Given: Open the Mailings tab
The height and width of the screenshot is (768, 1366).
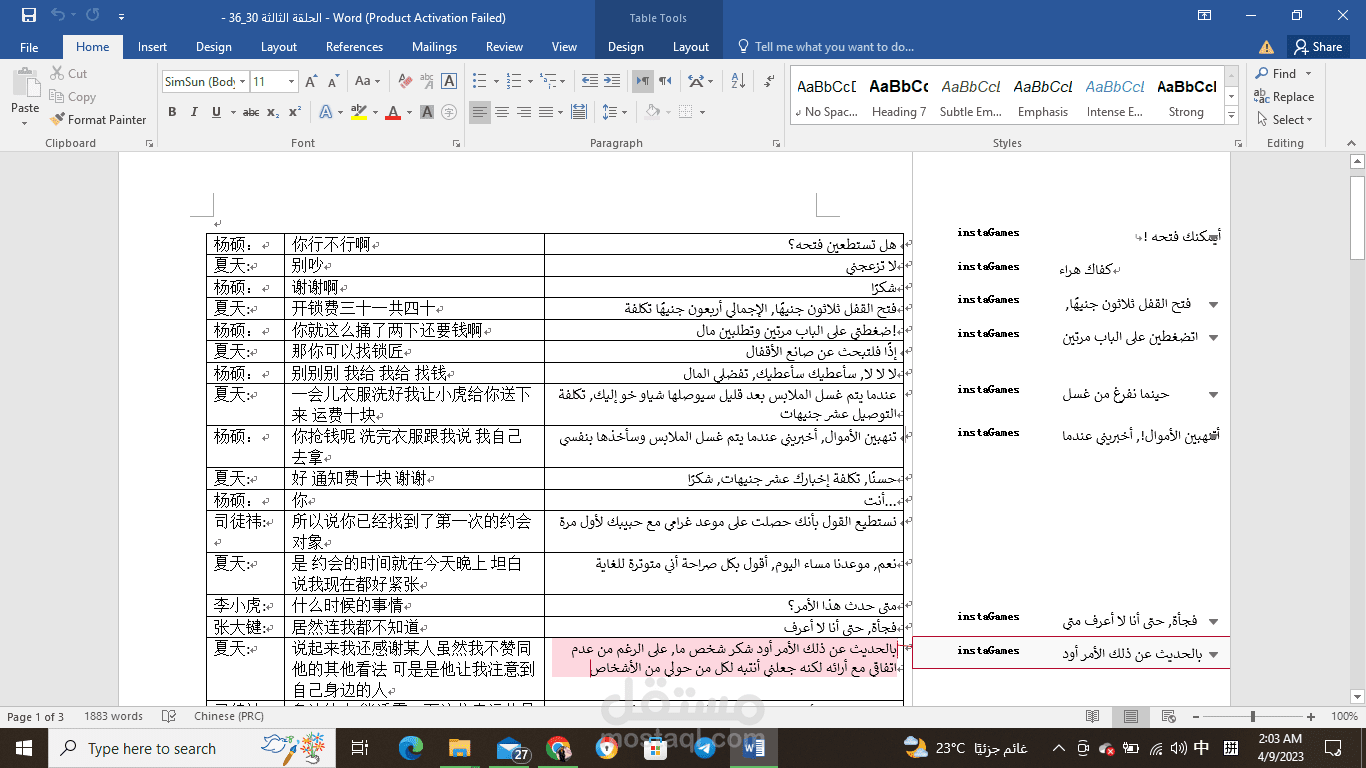Looking at the screenshot, I should tap(434, 47).
